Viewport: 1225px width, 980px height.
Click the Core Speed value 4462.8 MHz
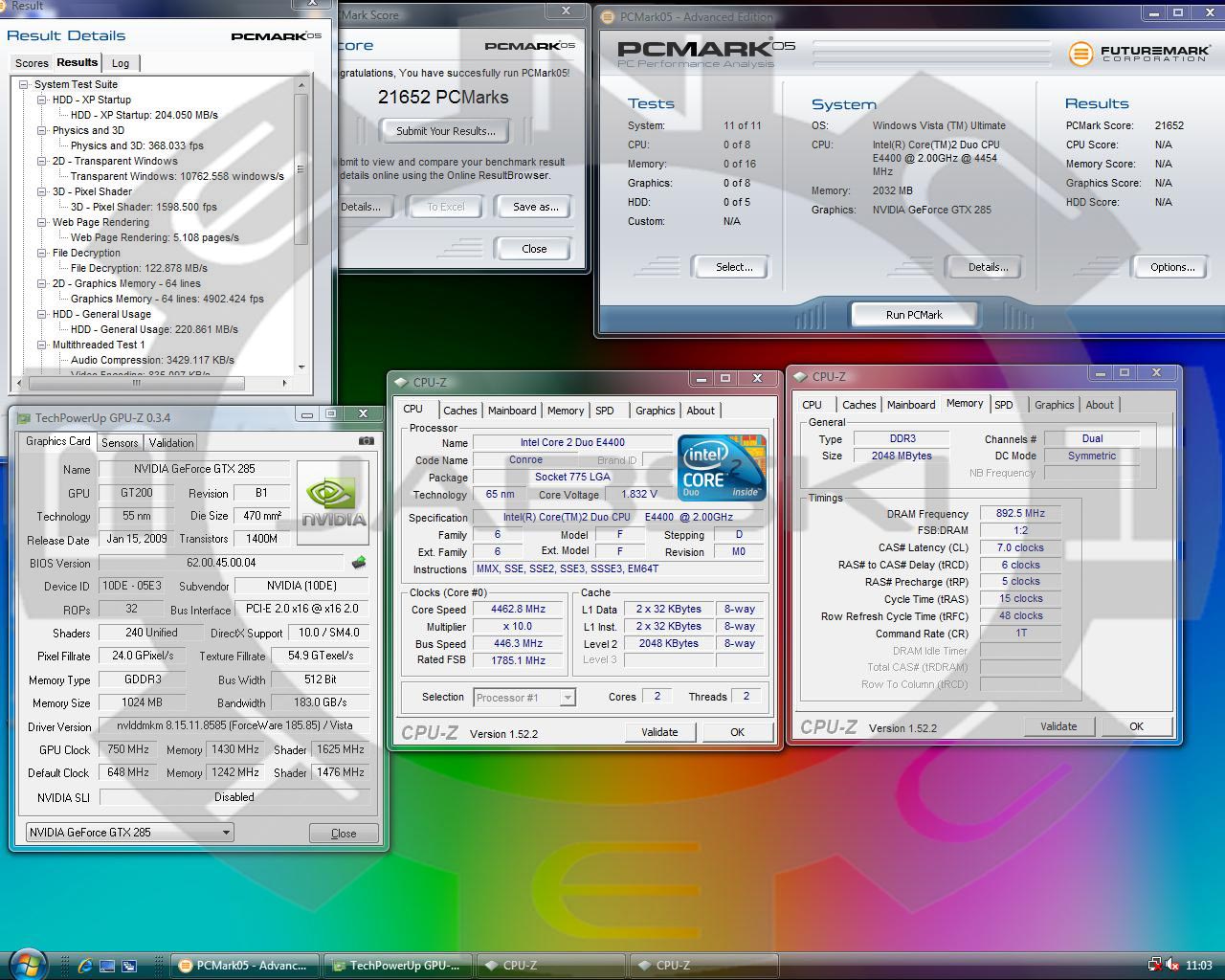point(519,609)
